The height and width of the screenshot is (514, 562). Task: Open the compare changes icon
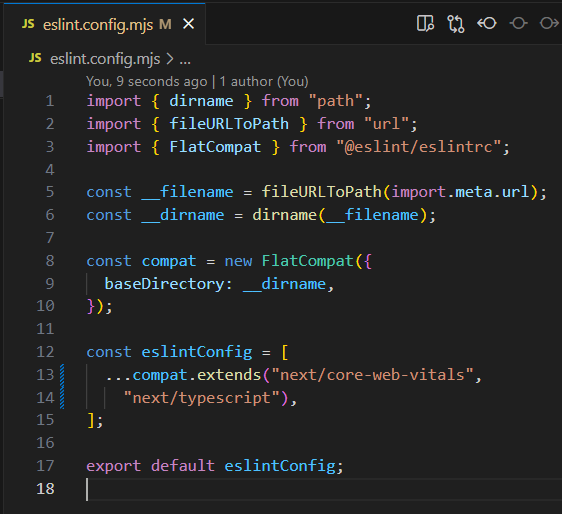click(456, 24)
